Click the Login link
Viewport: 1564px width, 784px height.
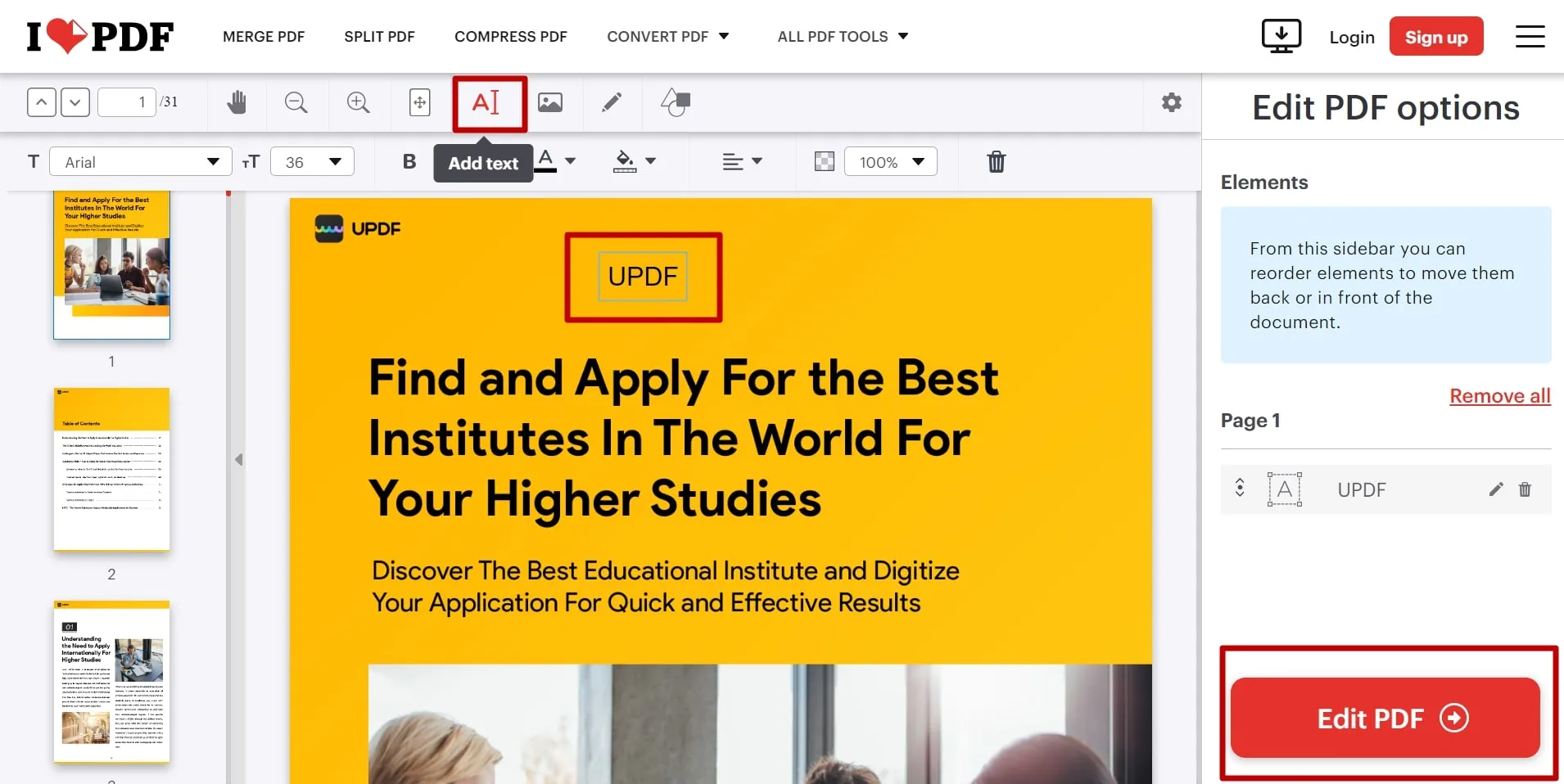[x=1352, y=37]
